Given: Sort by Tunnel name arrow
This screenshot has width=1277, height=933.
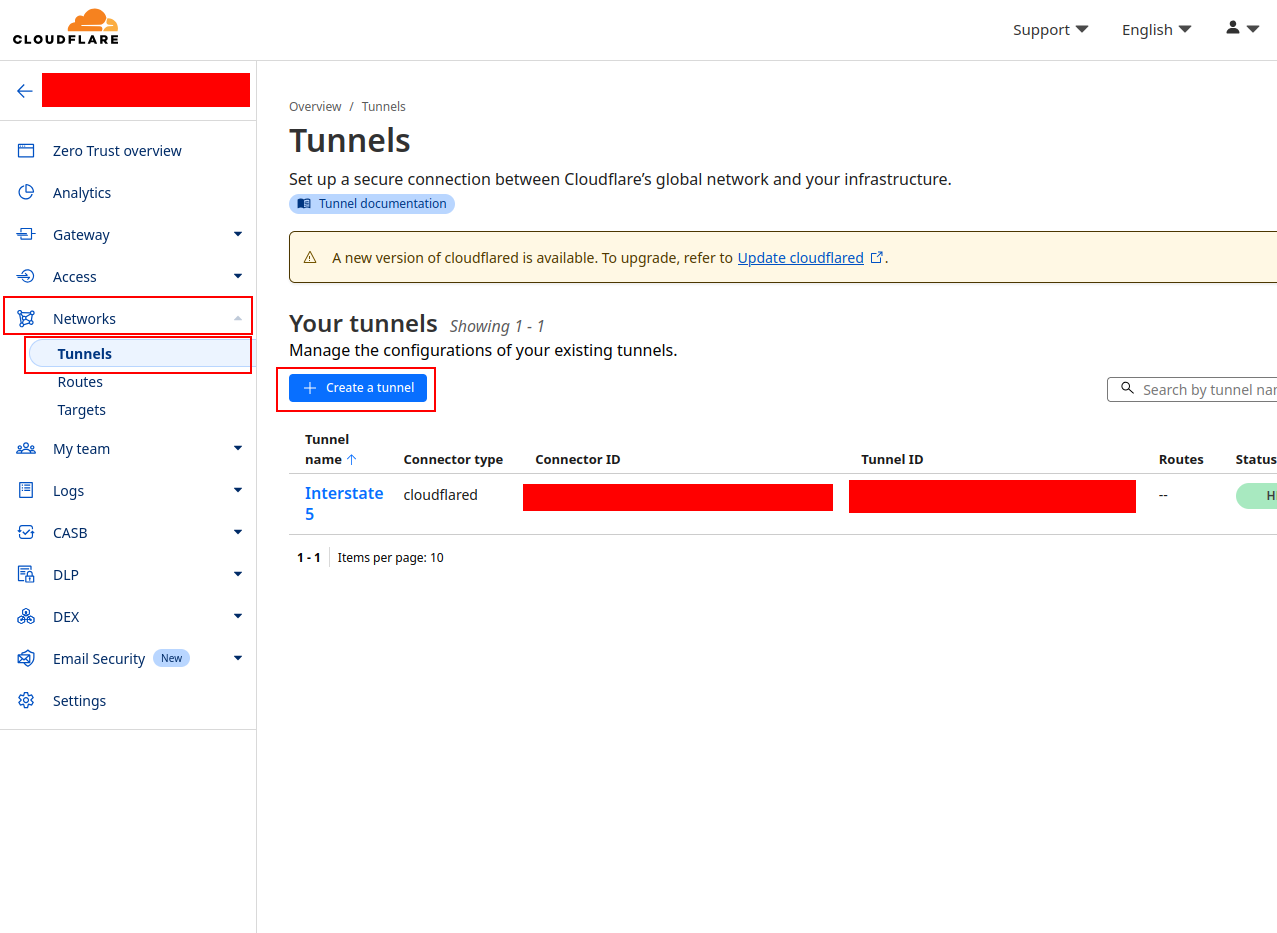Looking at the screenshot, I should coord(351,460).
